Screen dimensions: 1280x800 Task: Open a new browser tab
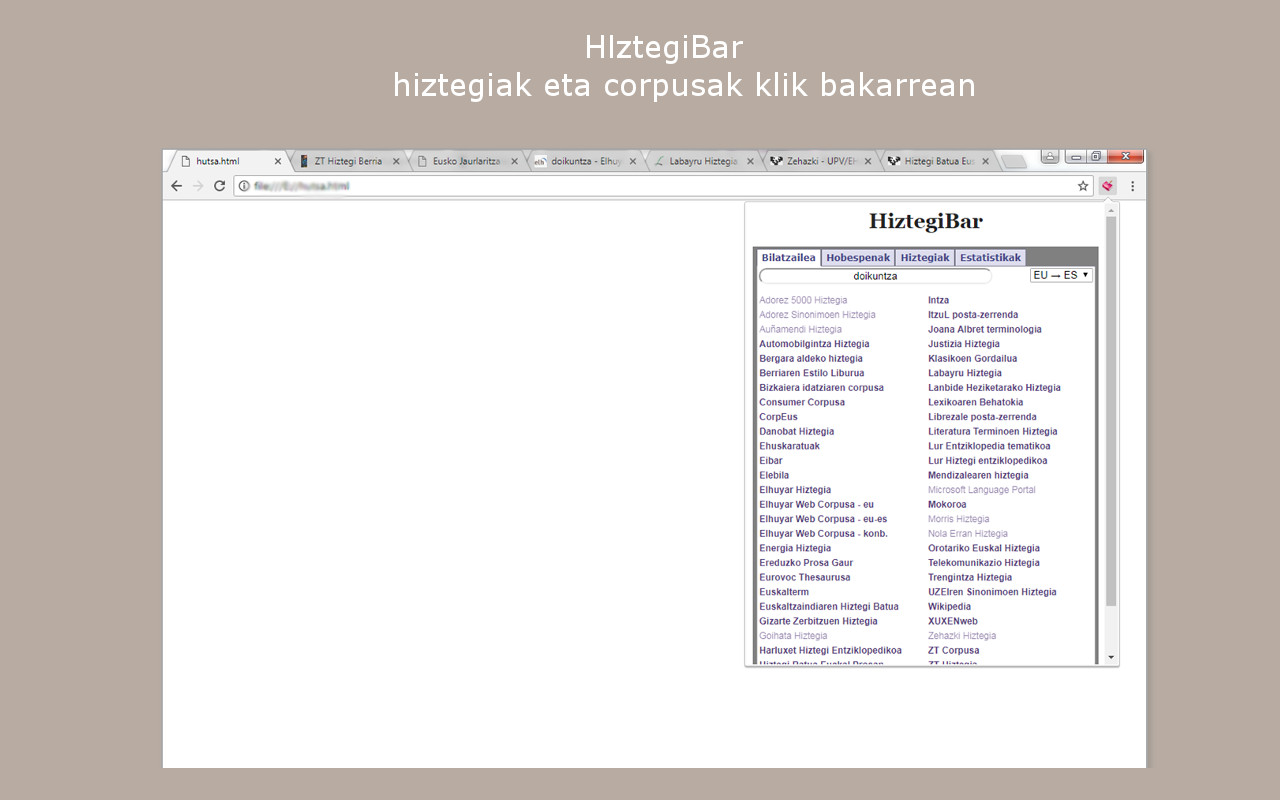(x=1012, y=160)
